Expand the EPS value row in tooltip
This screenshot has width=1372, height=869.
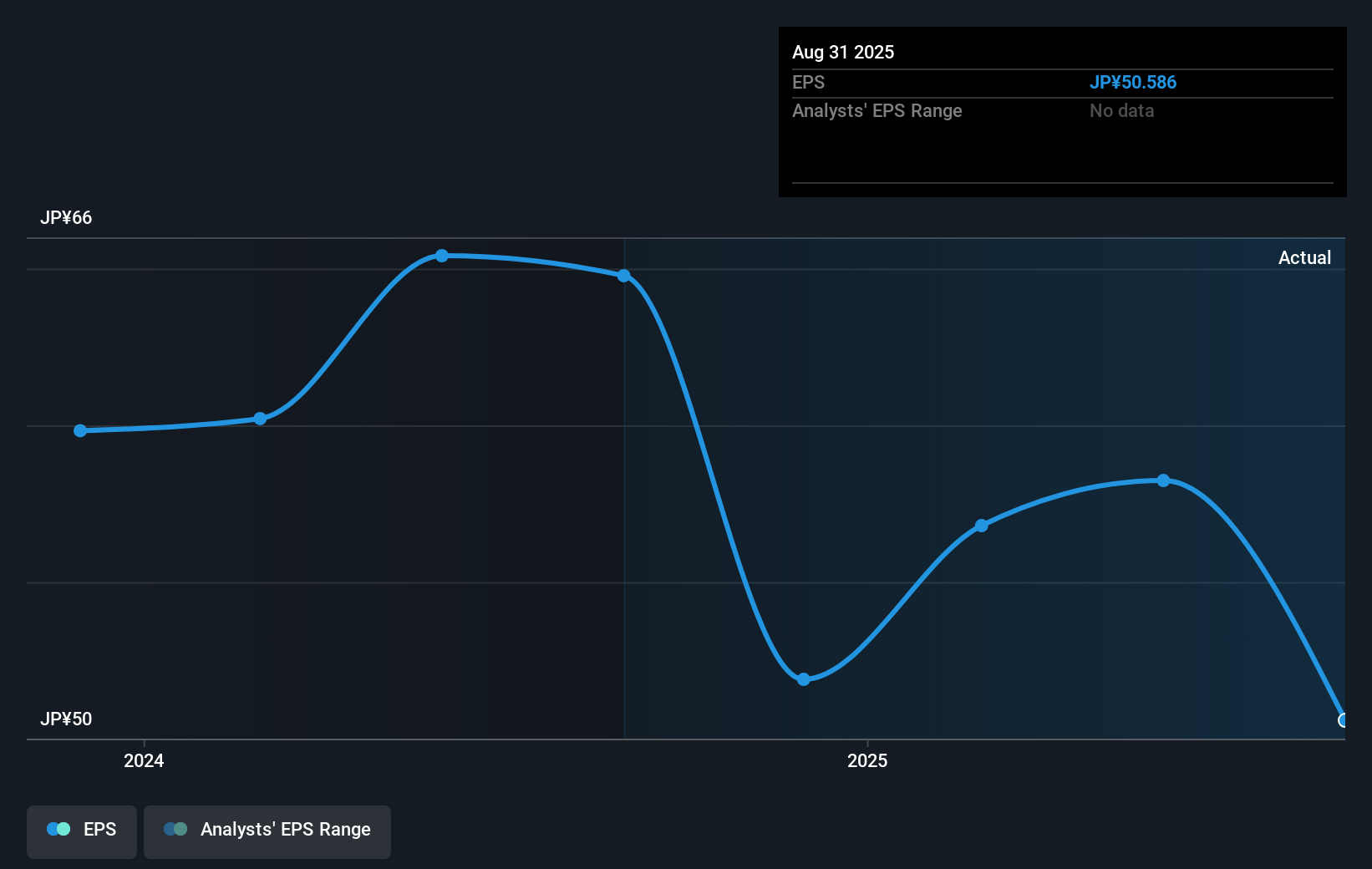[808, 82]
